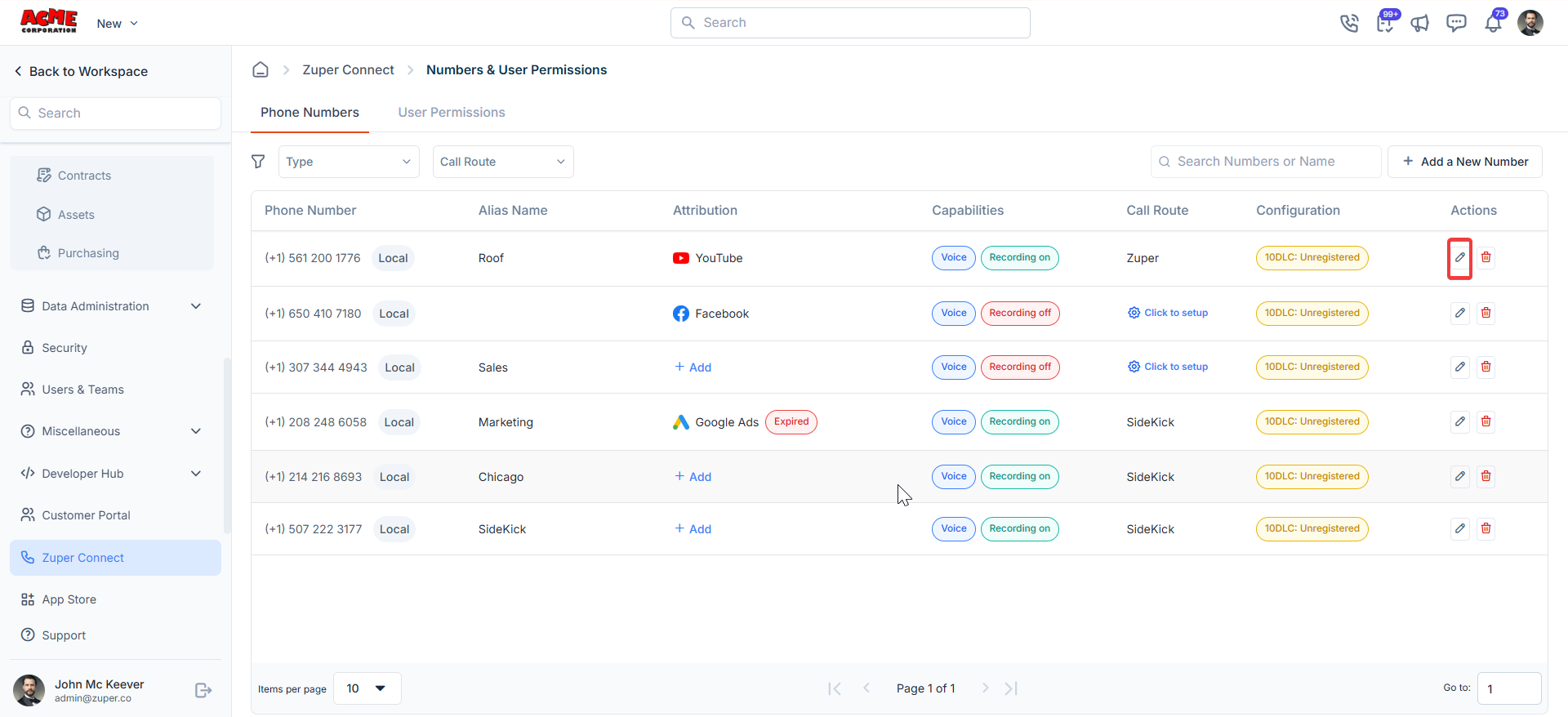The height and width of the screenshot is (717, 1568).
Task: Click the filter funnel icon
Action: click(258, 162)
